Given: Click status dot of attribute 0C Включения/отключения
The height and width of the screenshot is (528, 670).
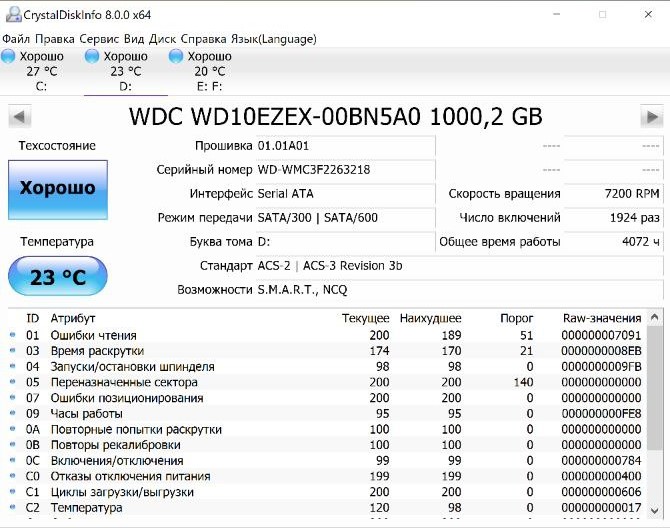Looking at the screenshot, I should click(12, 461).
